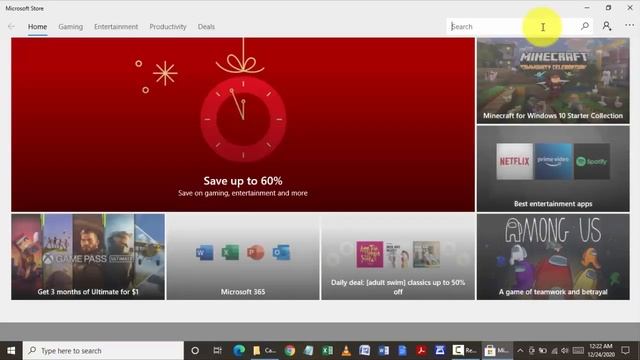640x360 pixels.
Task: Open File Explorer on the taskbar
Action: click(x=264, y=351)
